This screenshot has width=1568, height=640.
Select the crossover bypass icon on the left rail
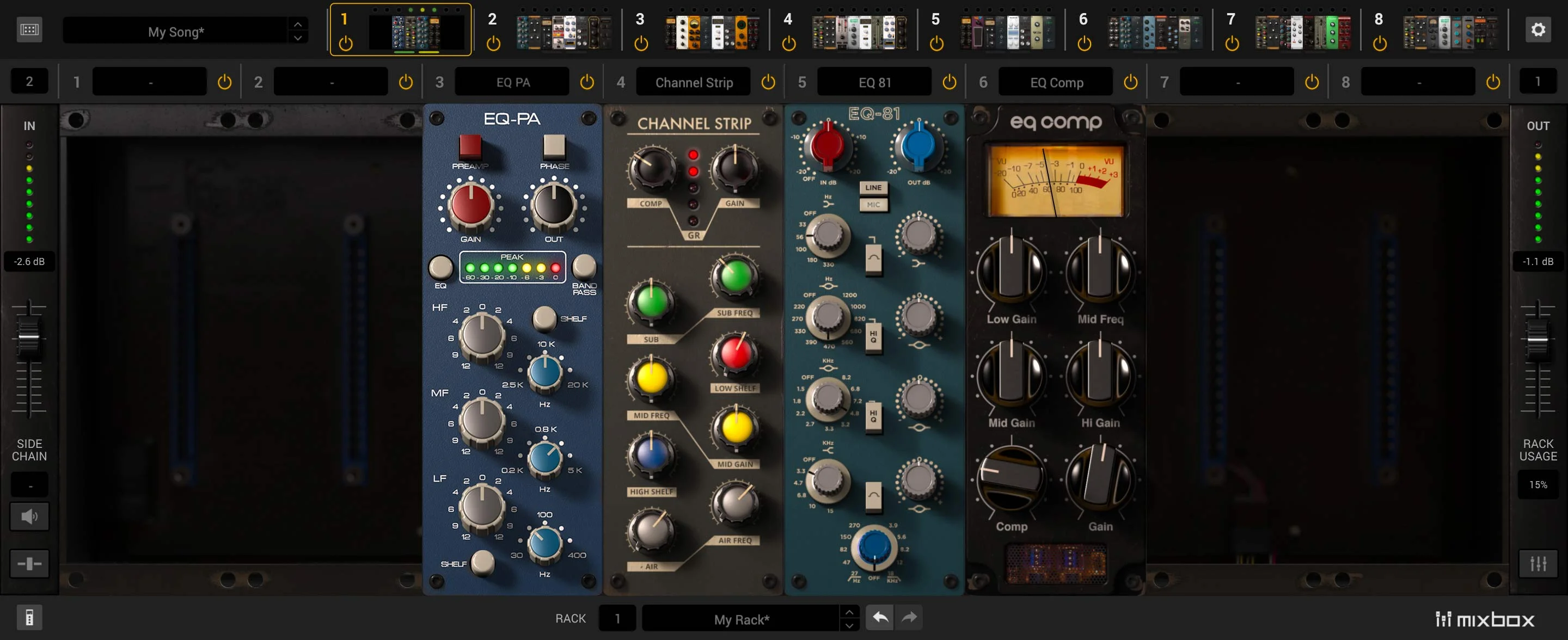[29, 564]
